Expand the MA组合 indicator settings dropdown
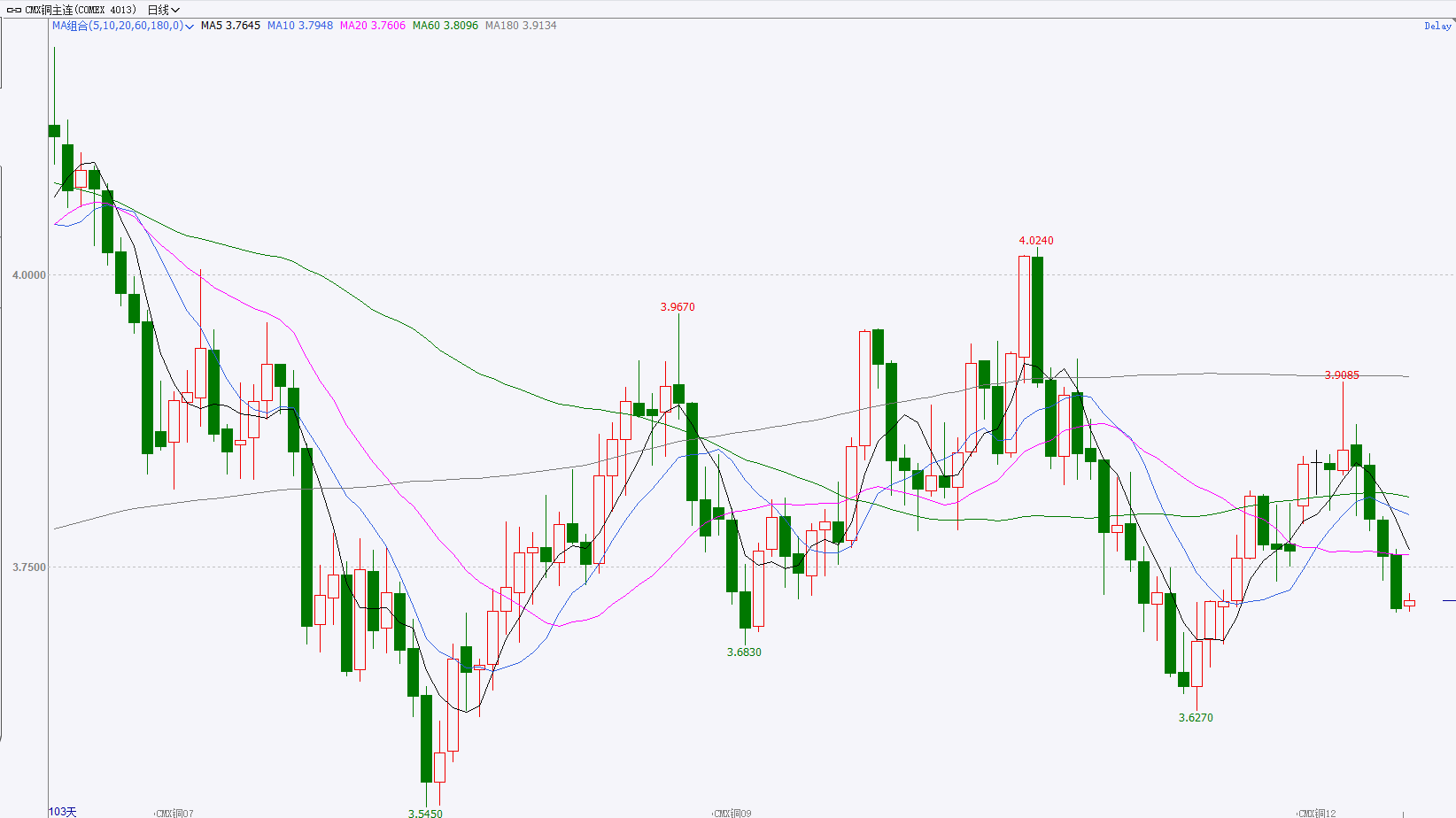 click(x=123, y=26)
